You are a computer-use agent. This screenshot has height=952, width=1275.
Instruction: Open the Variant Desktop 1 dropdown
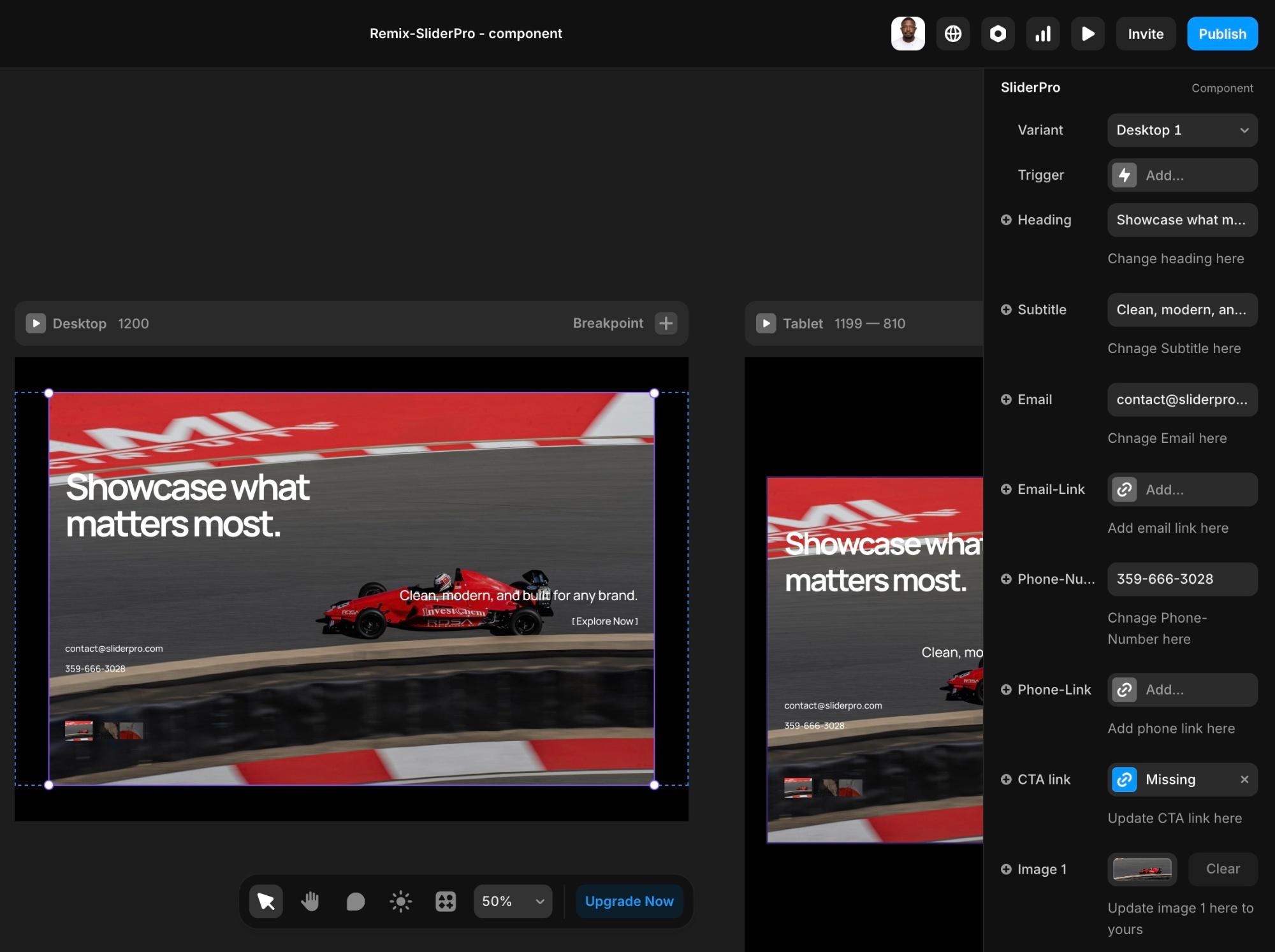pos(1182,130)
